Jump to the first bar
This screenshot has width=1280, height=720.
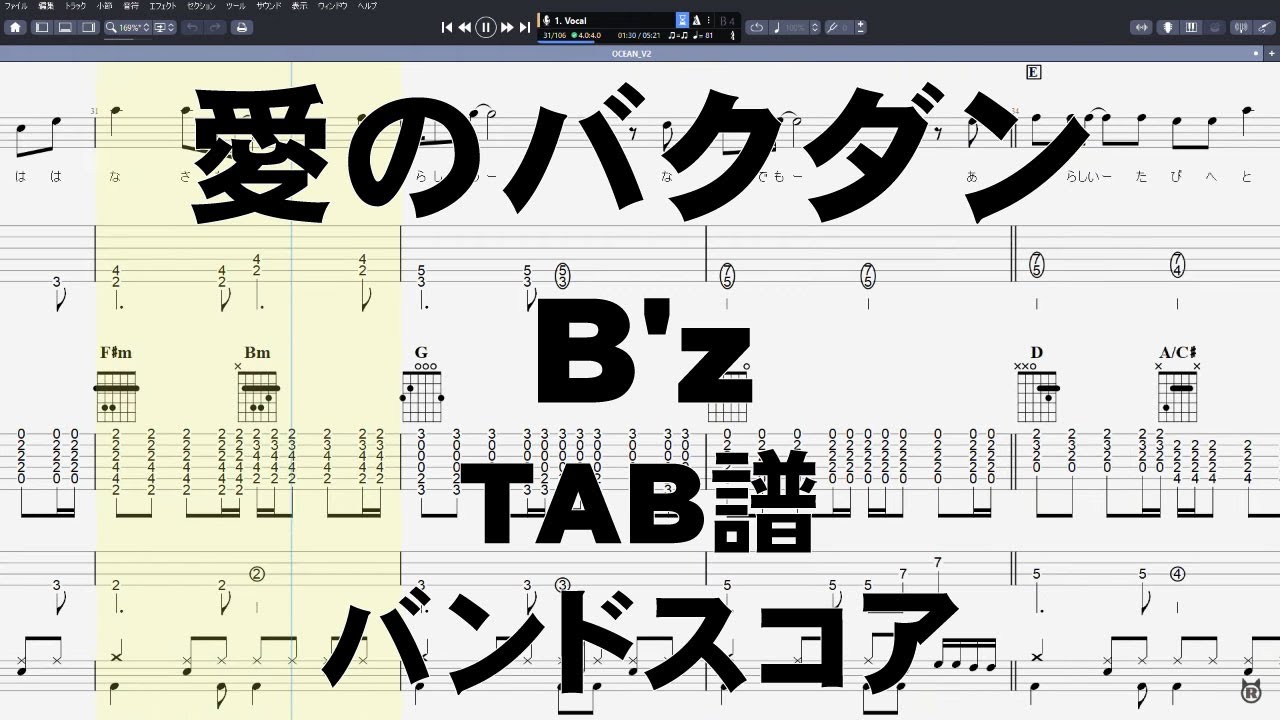tap(447, 28)
